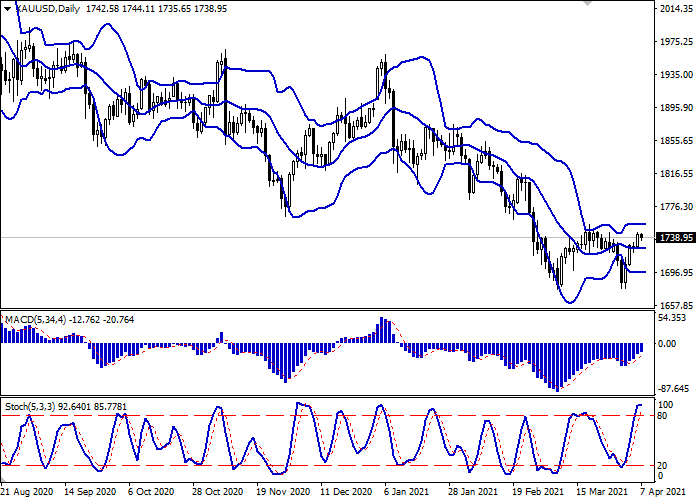Click the 21 Aug 2020 date label

pyautogui.click(x=27, y=492)
